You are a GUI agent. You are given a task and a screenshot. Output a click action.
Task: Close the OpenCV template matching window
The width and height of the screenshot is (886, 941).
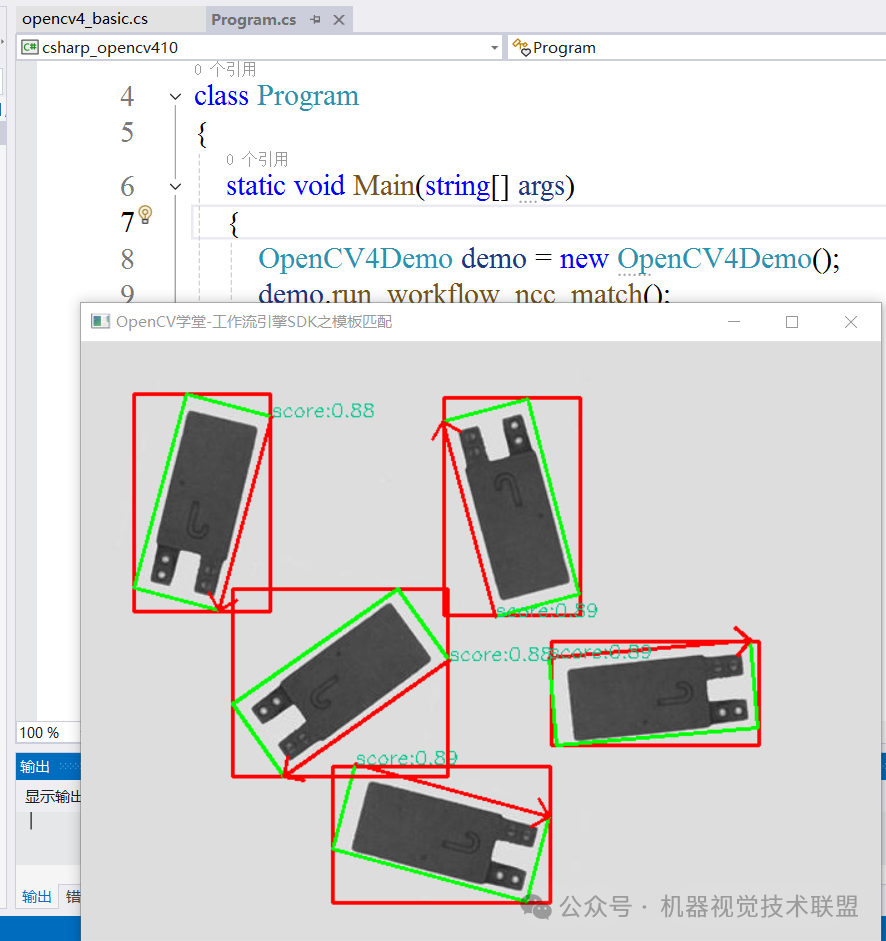851,322
